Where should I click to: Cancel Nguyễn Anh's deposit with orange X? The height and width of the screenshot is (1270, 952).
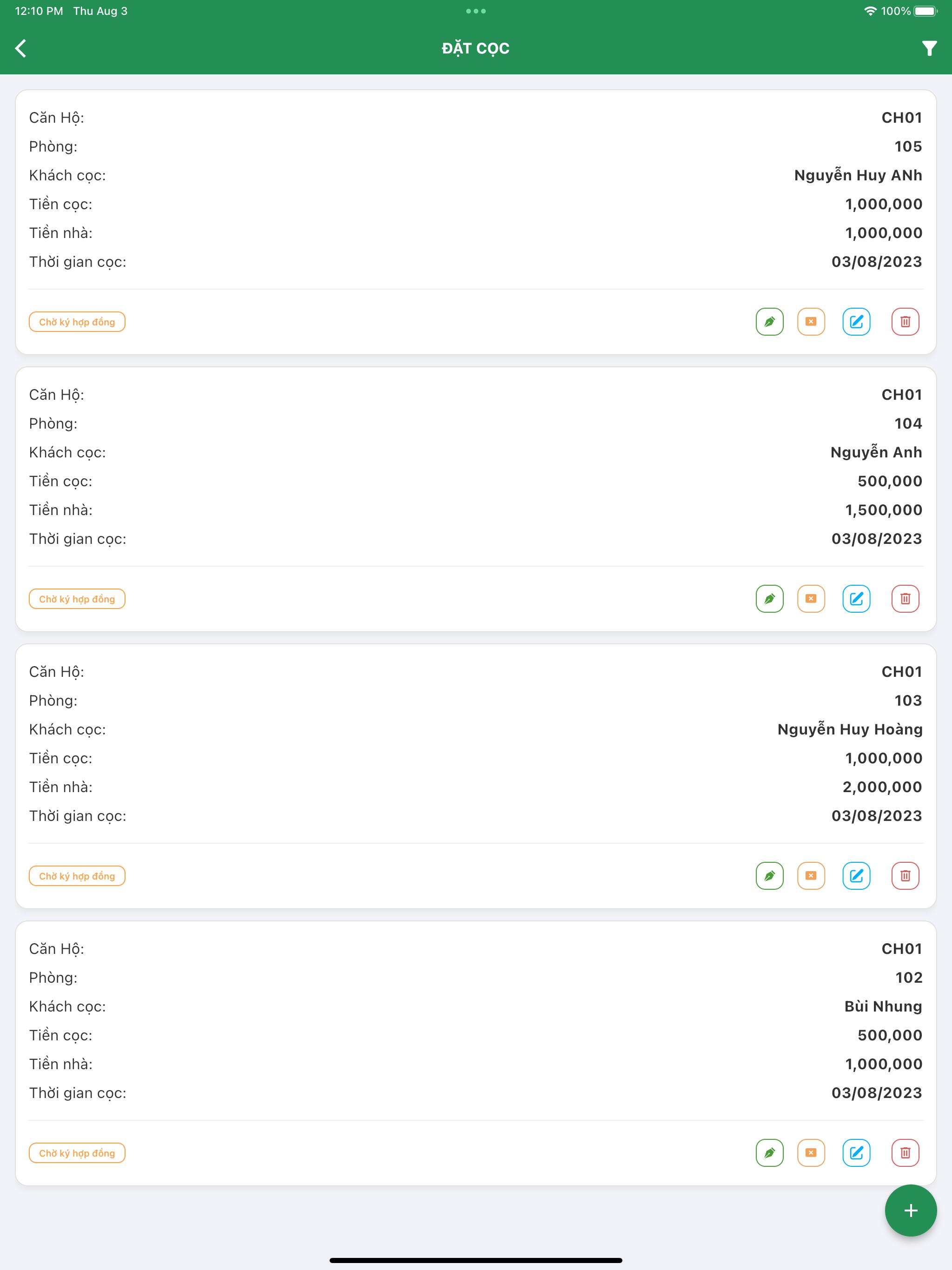pyautogui.click(x=811, y=599)
